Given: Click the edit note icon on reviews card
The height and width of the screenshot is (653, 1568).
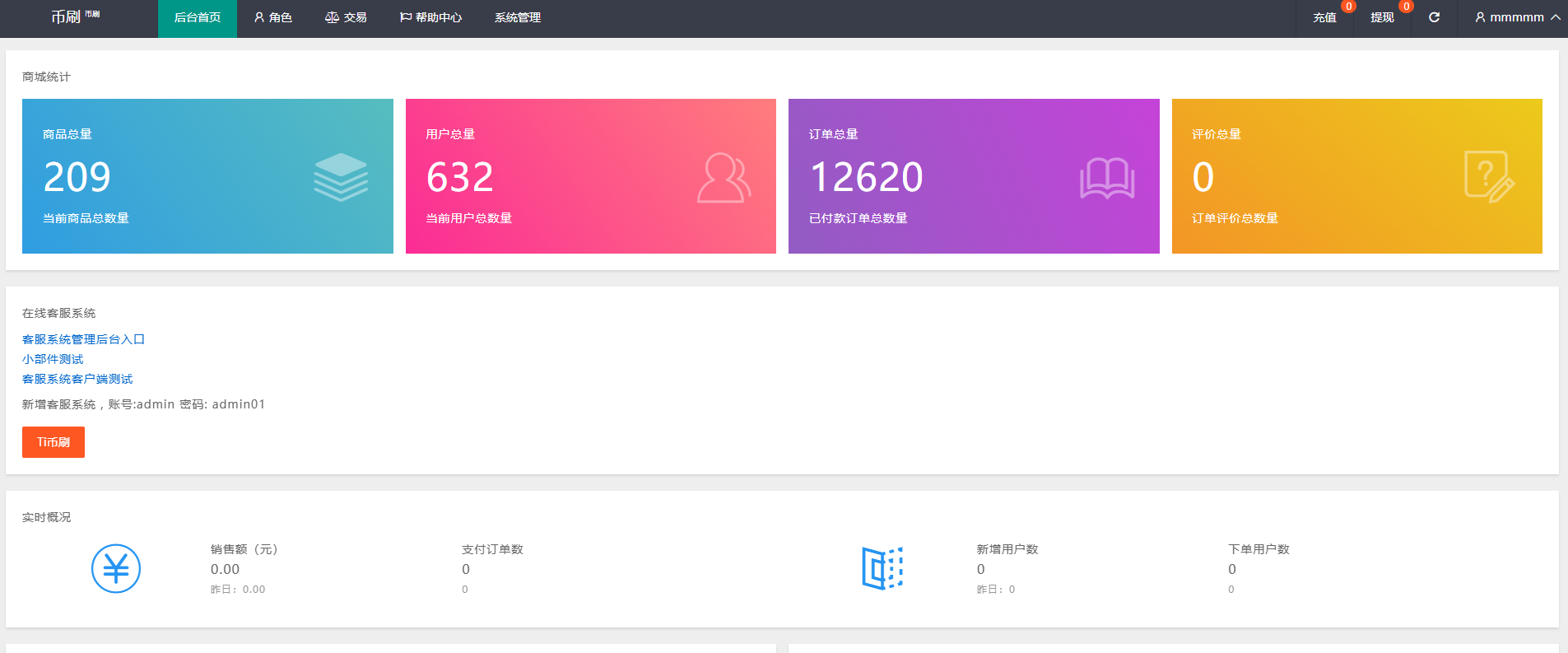Looking at the screenshot, I should [1489, 176].
